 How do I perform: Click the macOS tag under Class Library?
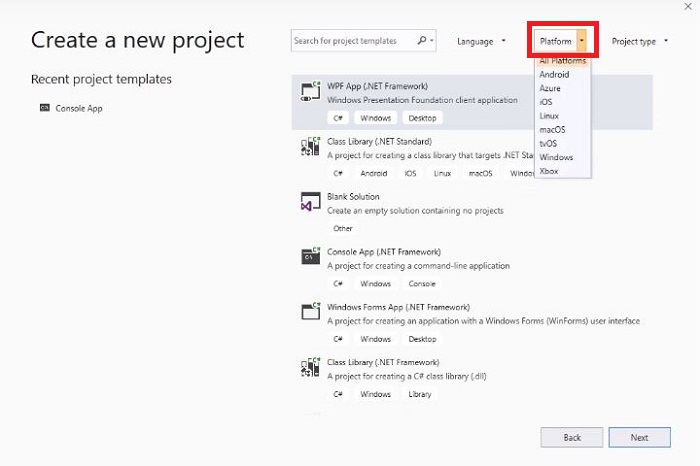click(480, 173)
